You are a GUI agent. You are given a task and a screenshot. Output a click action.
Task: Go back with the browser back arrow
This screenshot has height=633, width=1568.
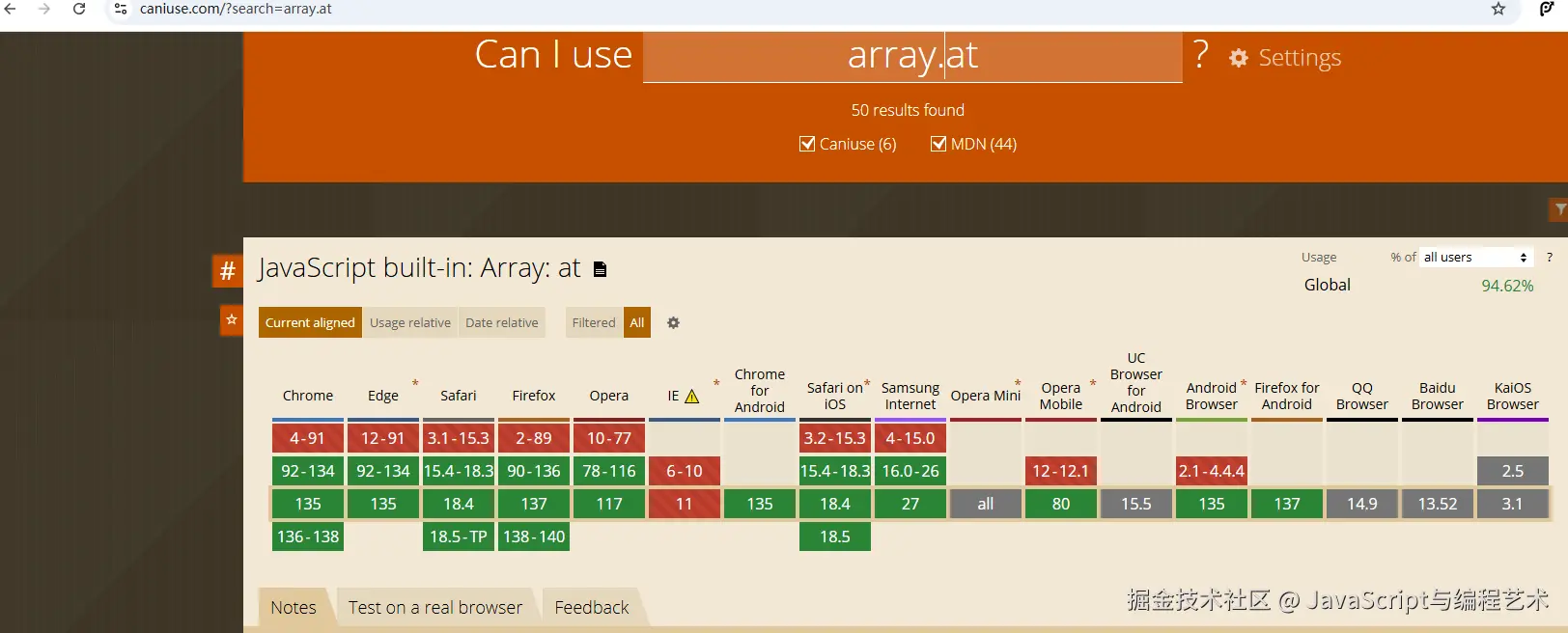pyautogui.click(x=11, y=9)
